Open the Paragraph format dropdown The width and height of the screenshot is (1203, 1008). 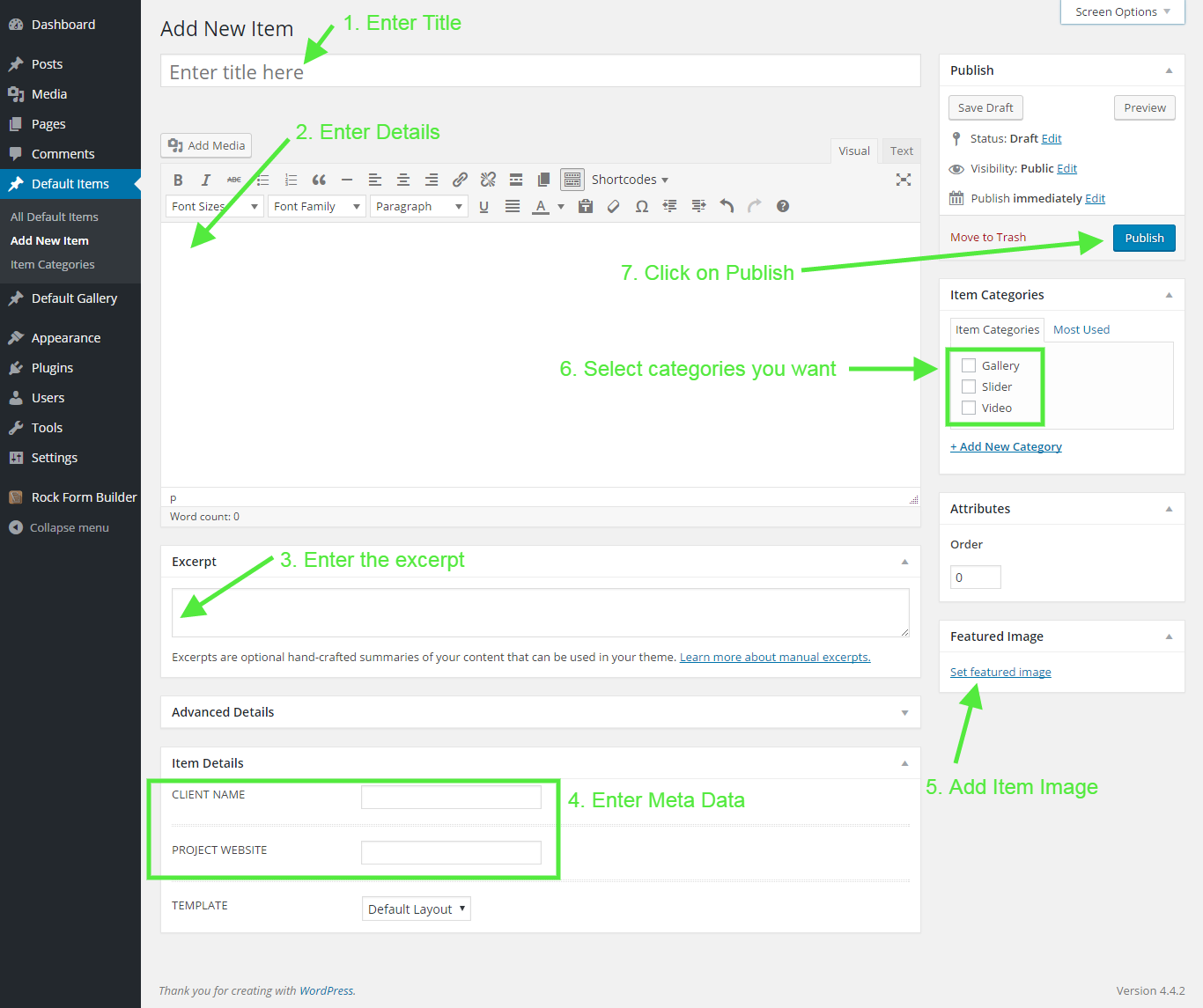[418, 206]
